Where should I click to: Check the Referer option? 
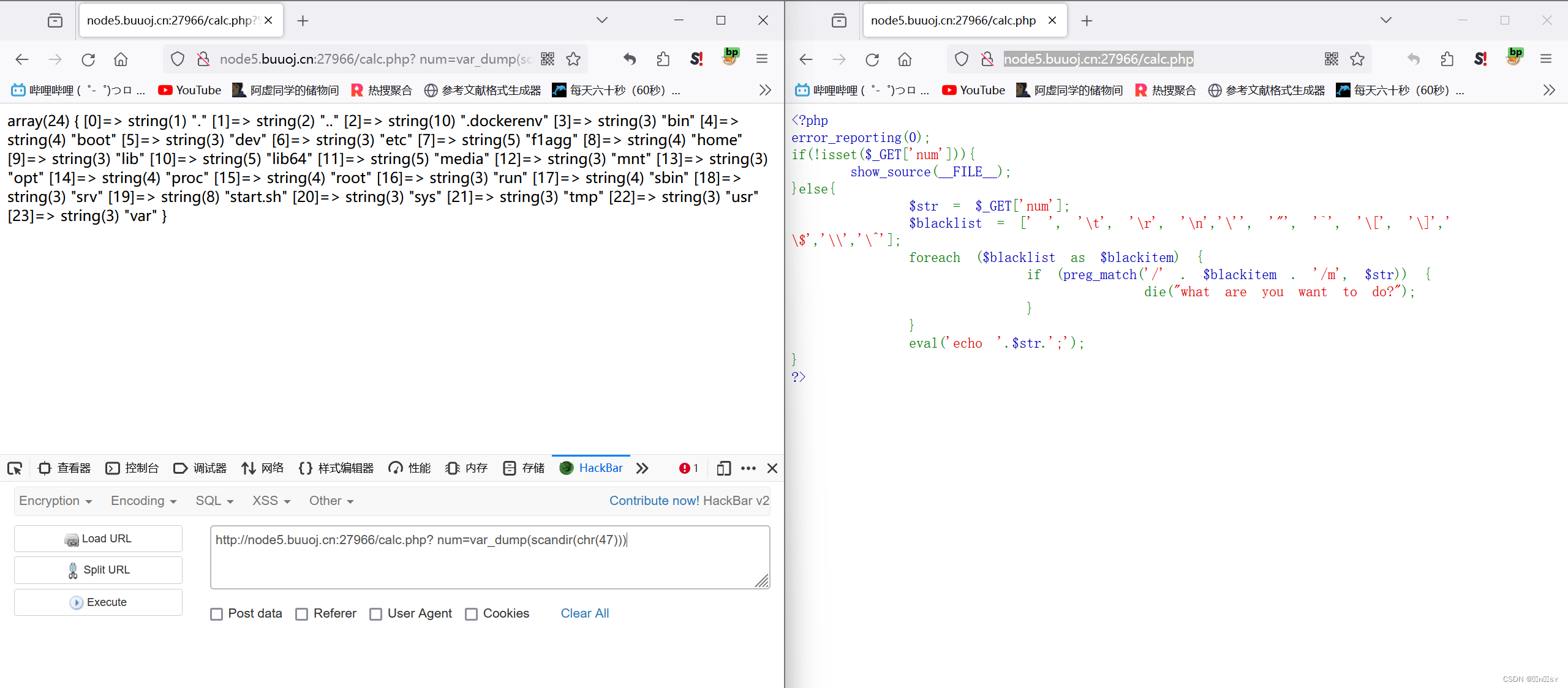pos(301,613)
